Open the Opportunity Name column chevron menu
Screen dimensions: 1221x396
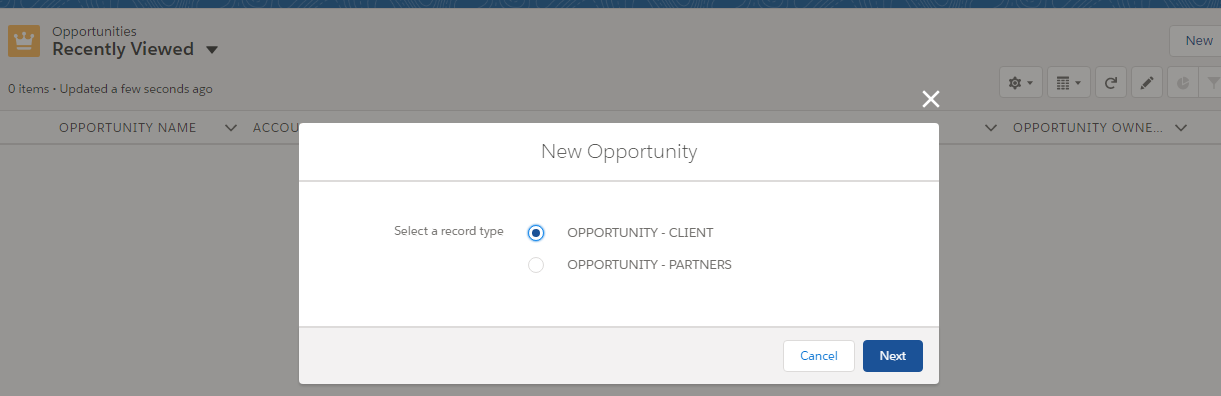coord(231,128)
